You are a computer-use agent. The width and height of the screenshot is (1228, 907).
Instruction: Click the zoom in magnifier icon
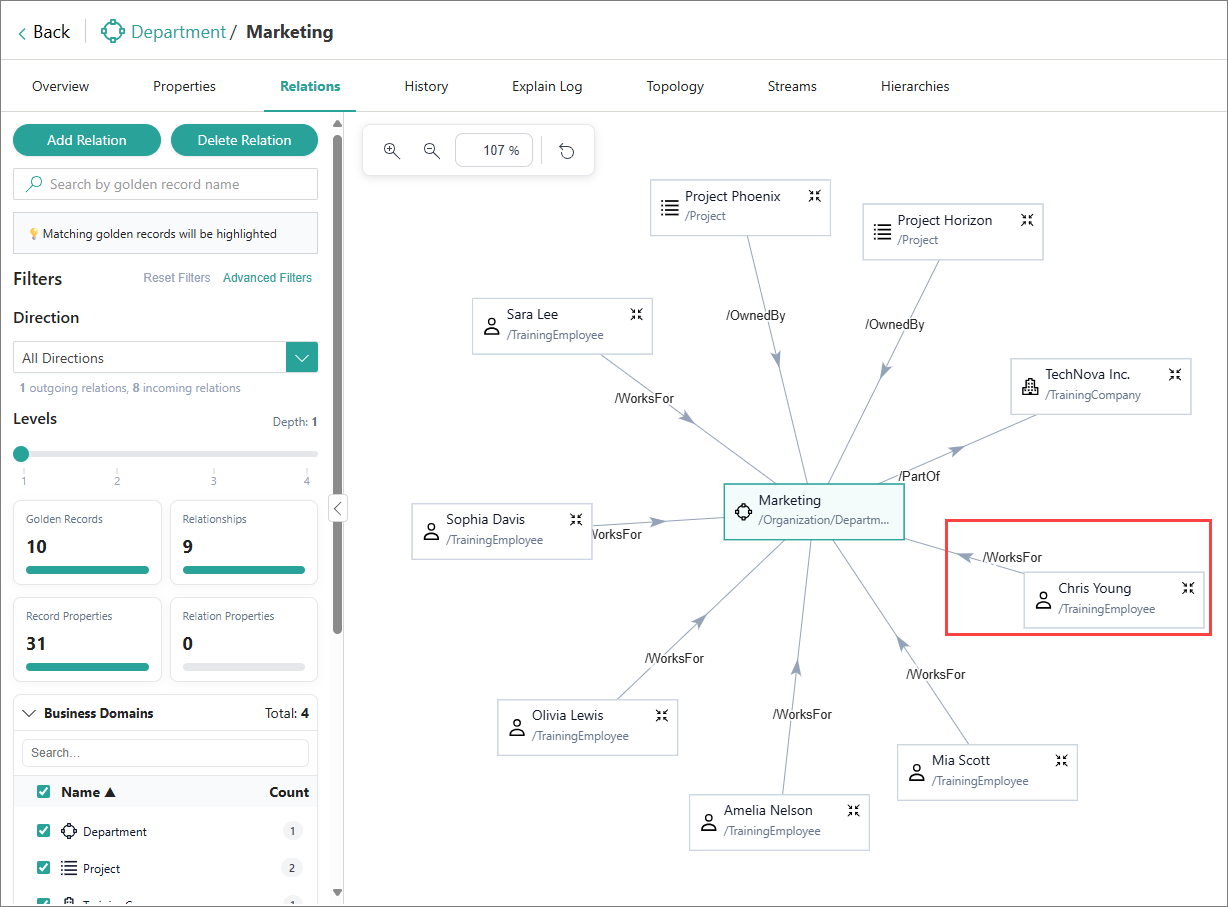392,151
